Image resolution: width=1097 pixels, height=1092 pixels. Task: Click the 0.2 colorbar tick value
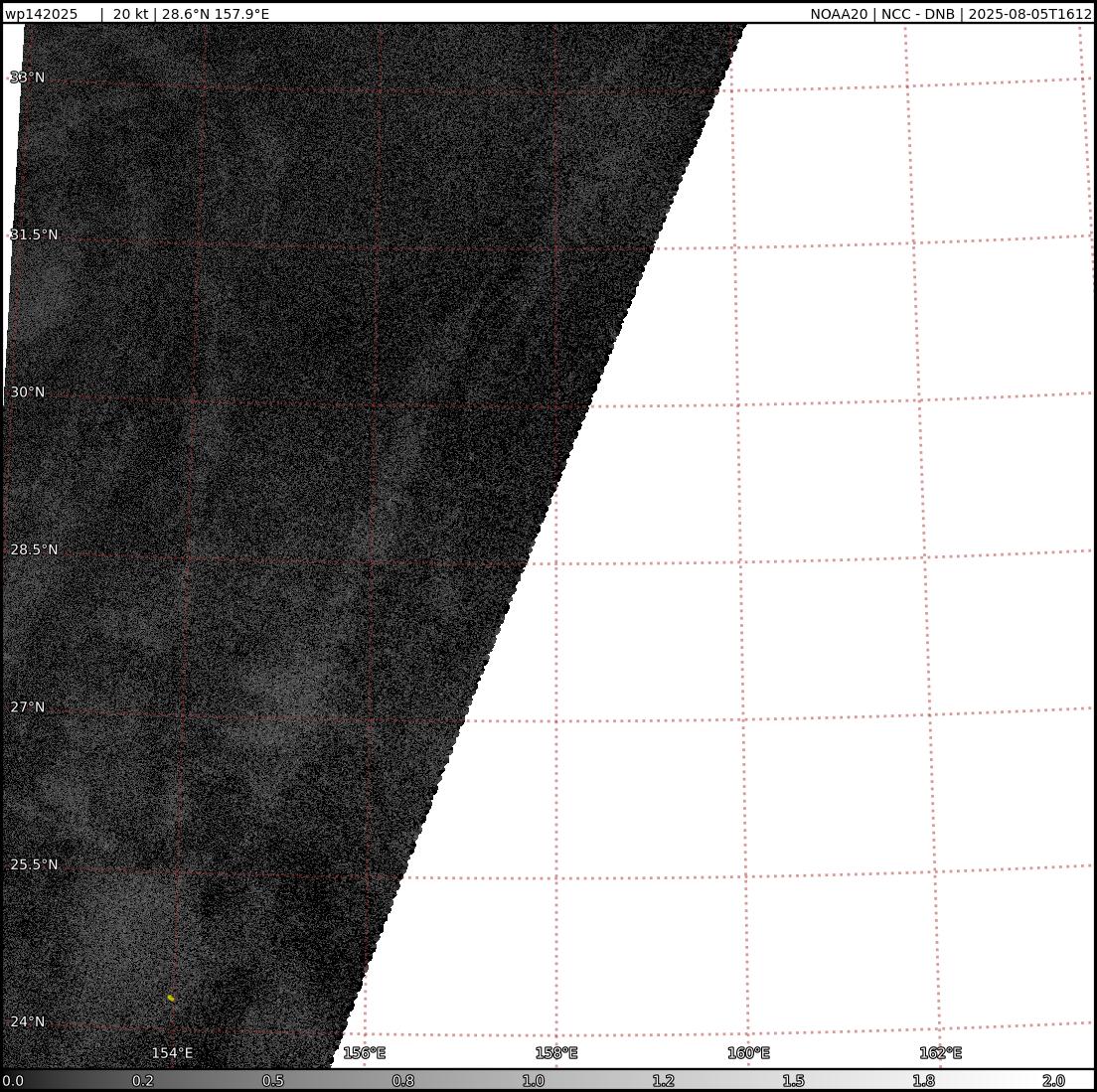143,1081
